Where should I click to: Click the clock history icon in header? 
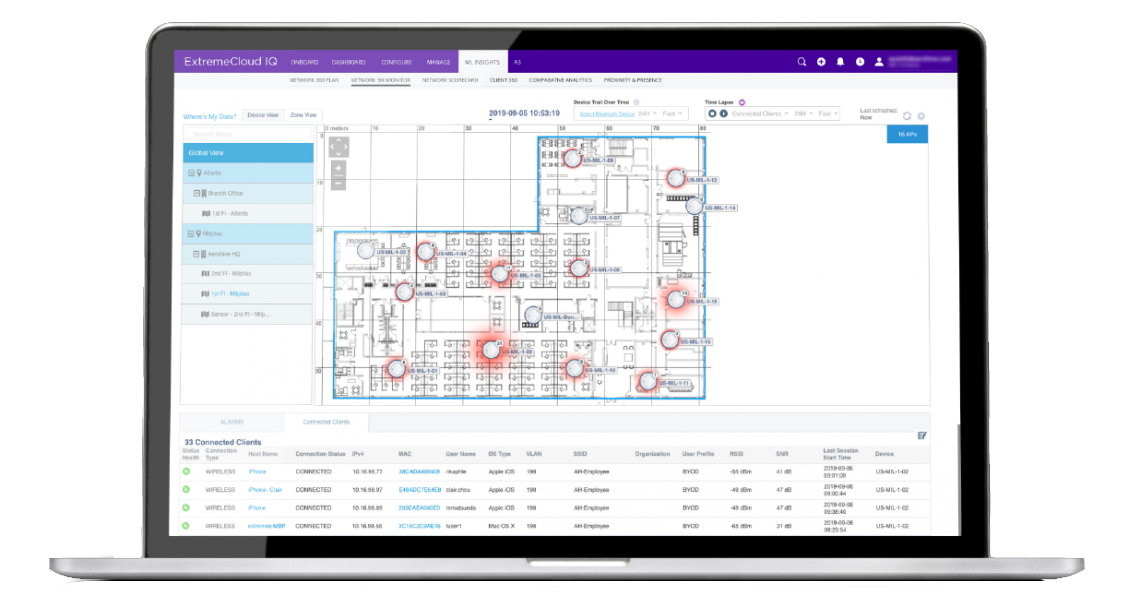coord(859,62)
